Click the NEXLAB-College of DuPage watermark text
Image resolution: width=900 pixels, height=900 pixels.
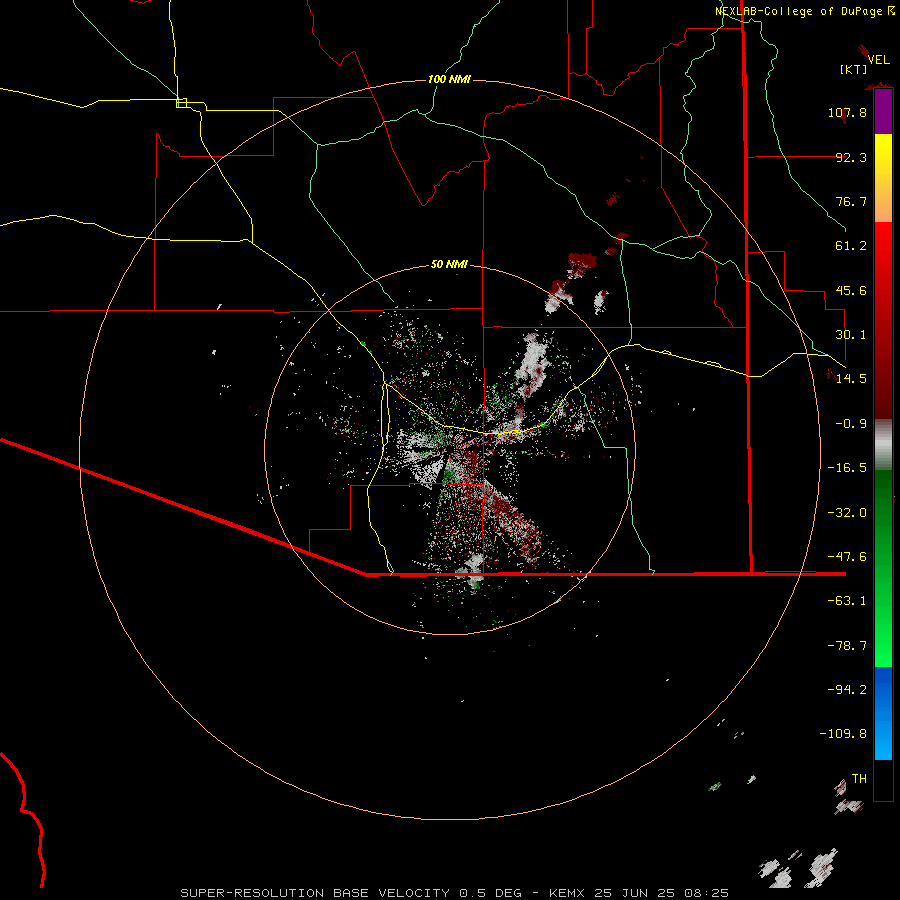tap(805, 11)
